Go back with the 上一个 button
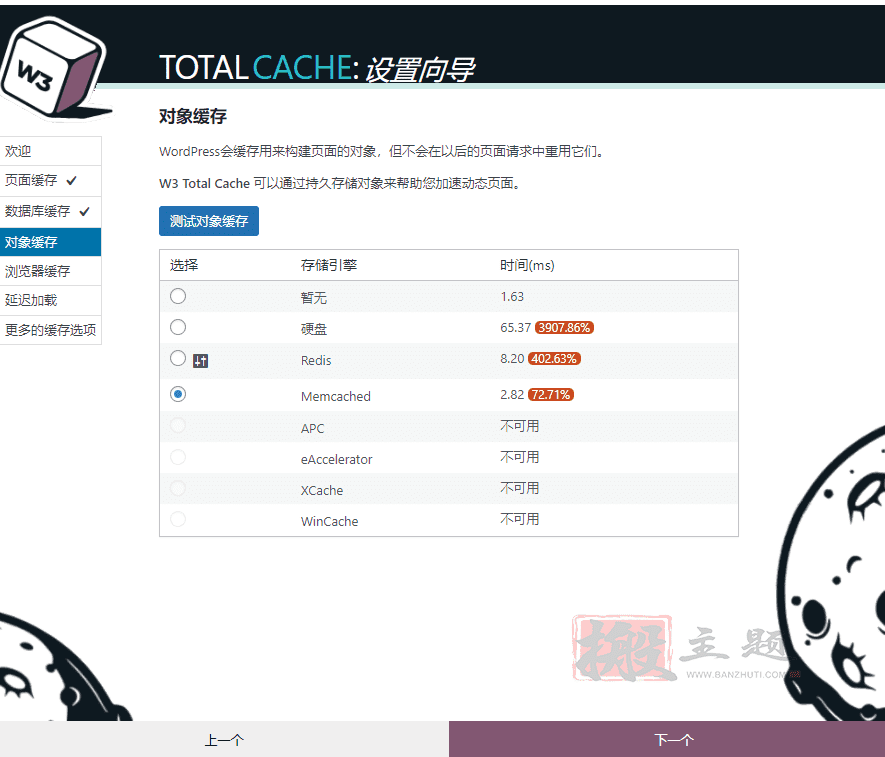 [224, 739]
